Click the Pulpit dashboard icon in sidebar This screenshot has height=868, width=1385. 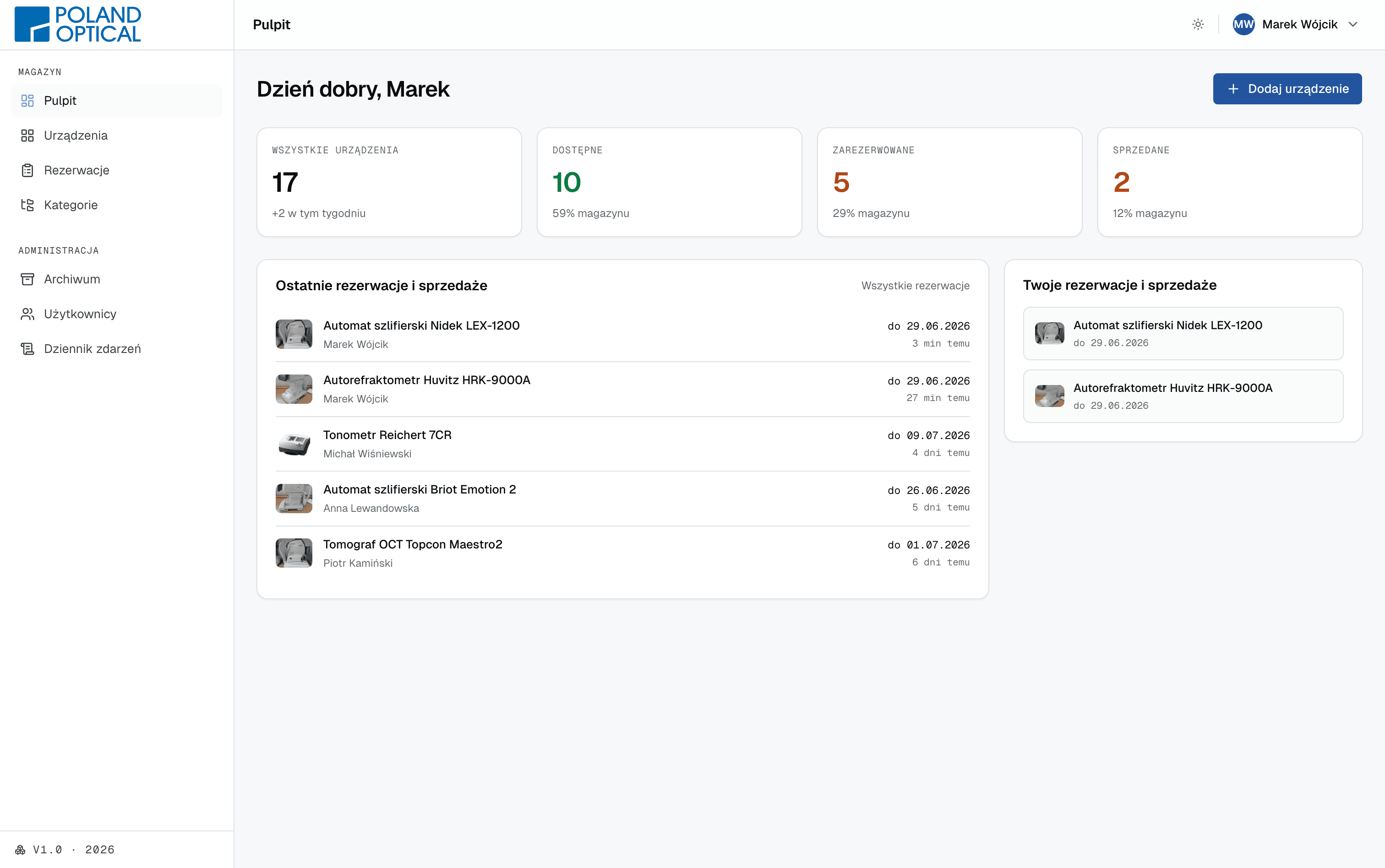[27, 100]
